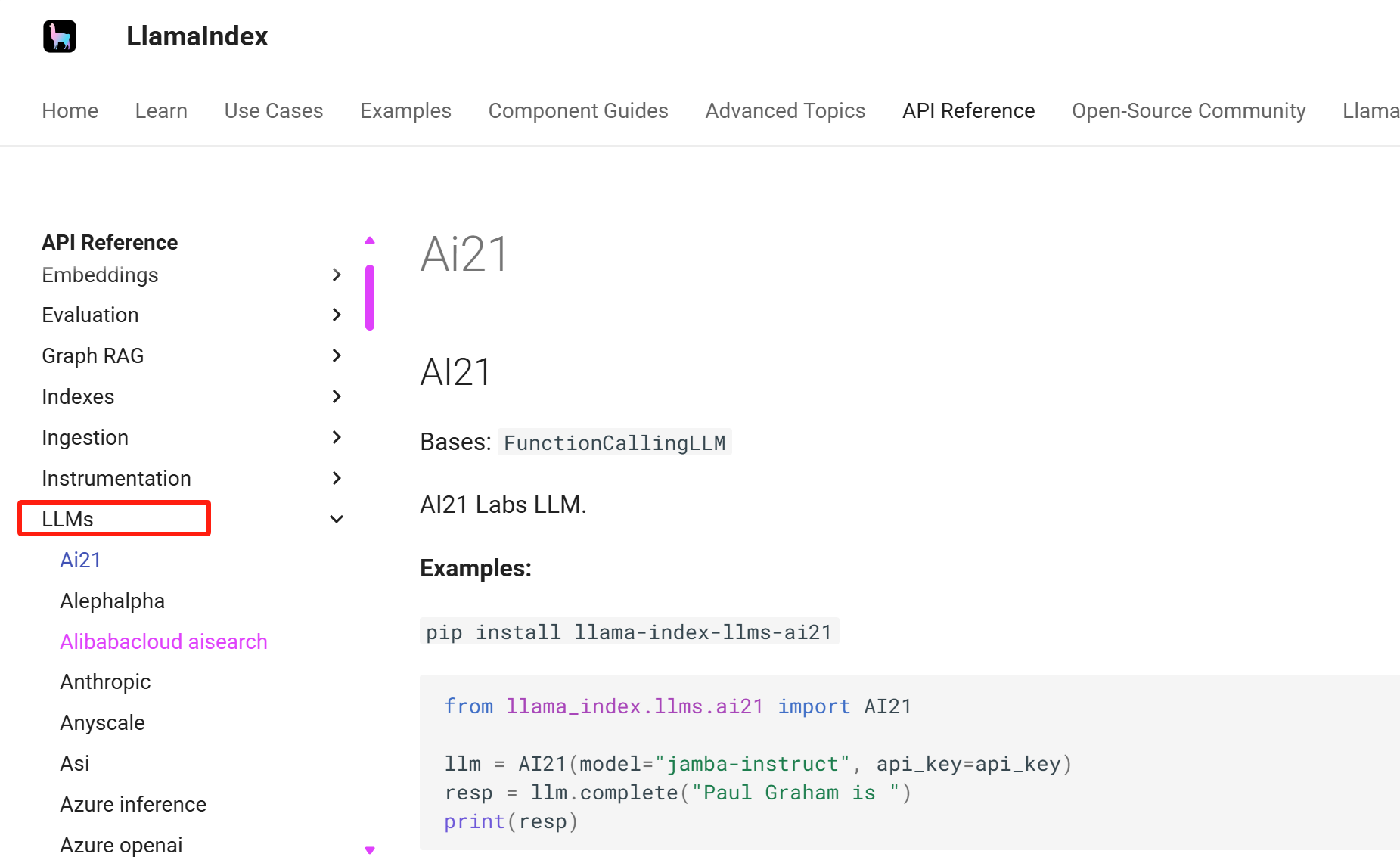Expand the Indexes section chevron

click(x=337, y=396)
